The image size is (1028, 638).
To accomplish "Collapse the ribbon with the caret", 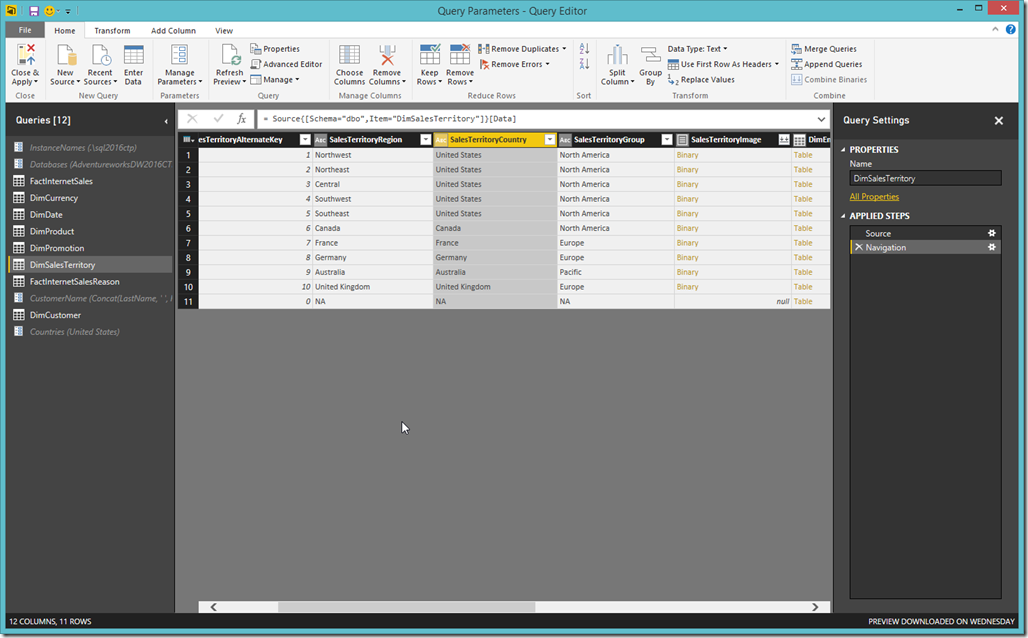I will (995, 30).
